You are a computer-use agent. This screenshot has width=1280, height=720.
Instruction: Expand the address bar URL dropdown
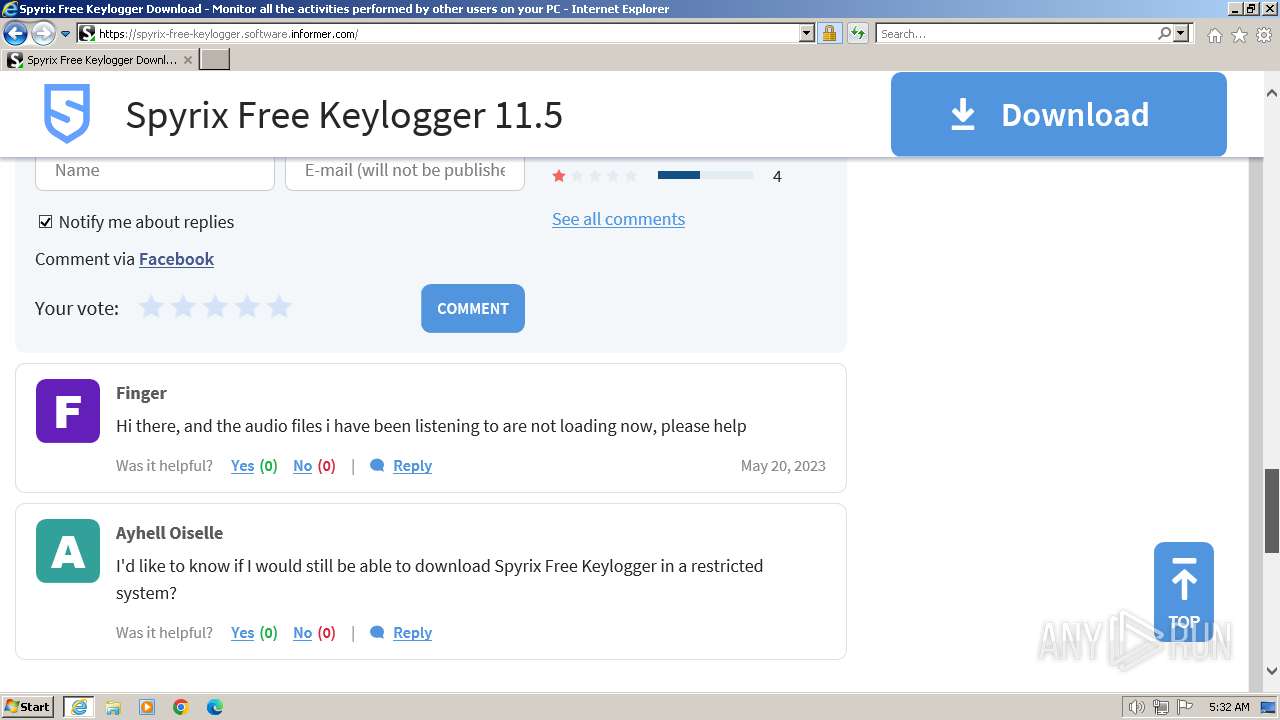click(x=807, y=33)
